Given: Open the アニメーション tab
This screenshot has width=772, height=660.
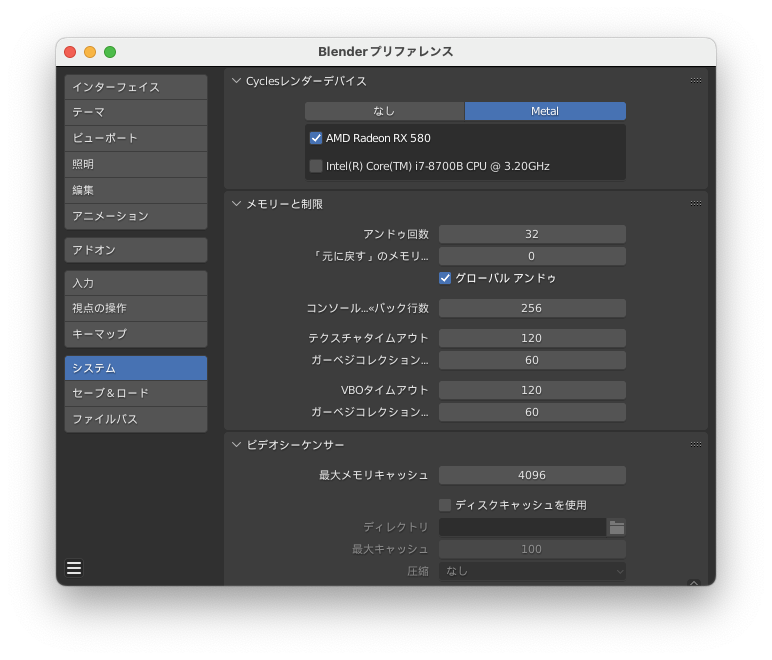Looking at the screenshot, I should (x=136, y=217).
